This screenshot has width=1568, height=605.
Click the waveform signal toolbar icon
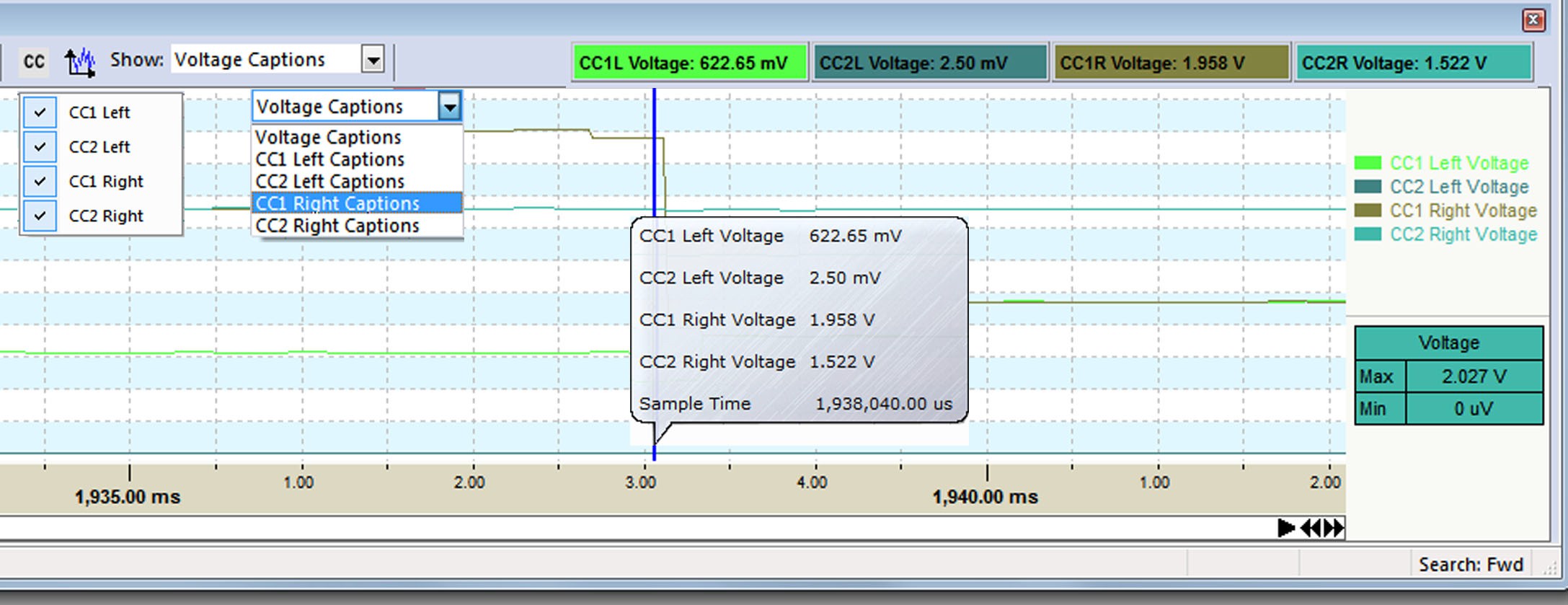click(x=79, y=62)
